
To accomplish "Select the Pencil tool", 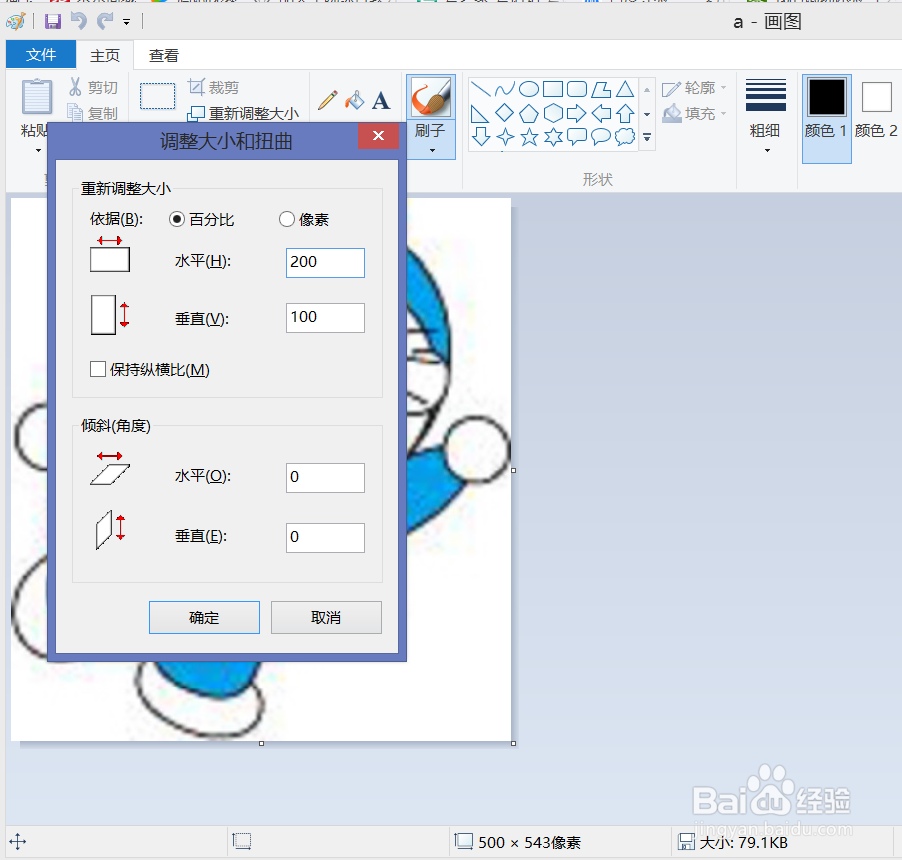I will pyautogui.click(x=327, y=100).
